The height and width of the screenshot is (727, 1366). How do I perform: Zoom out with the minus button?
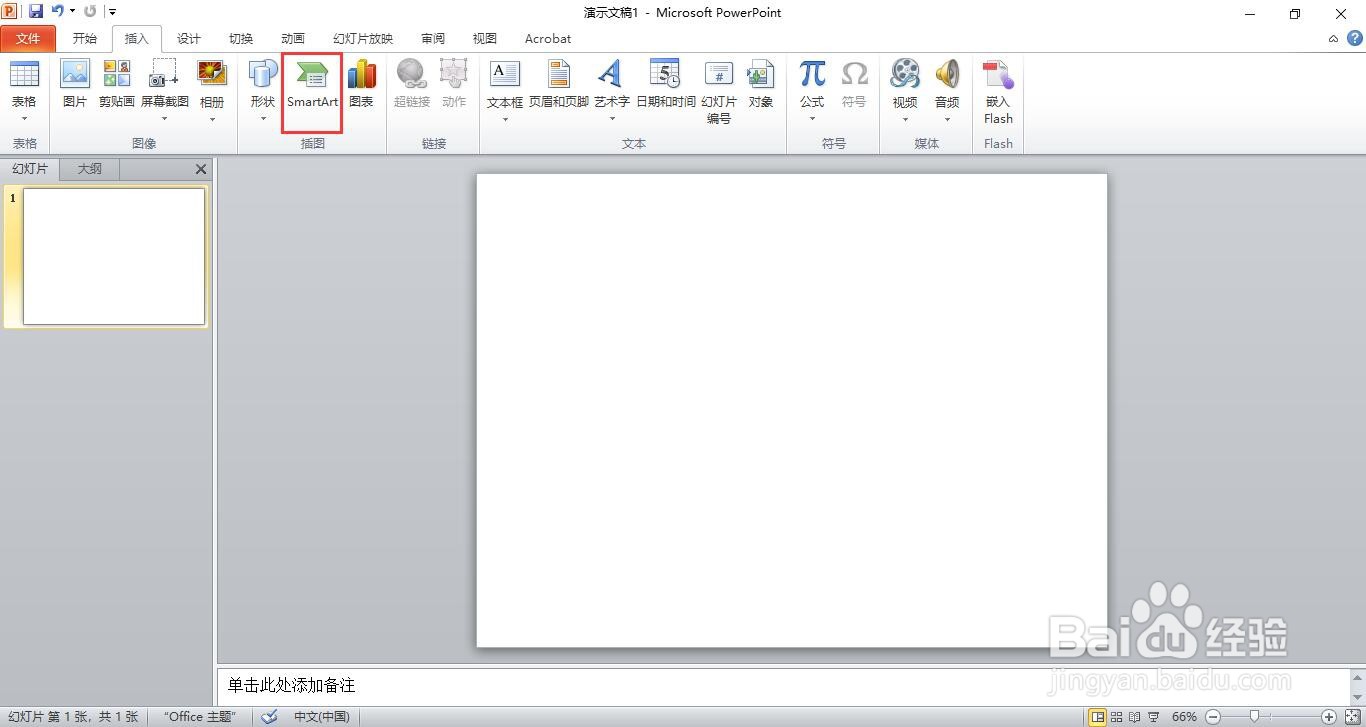click(x=1213, y=717)
